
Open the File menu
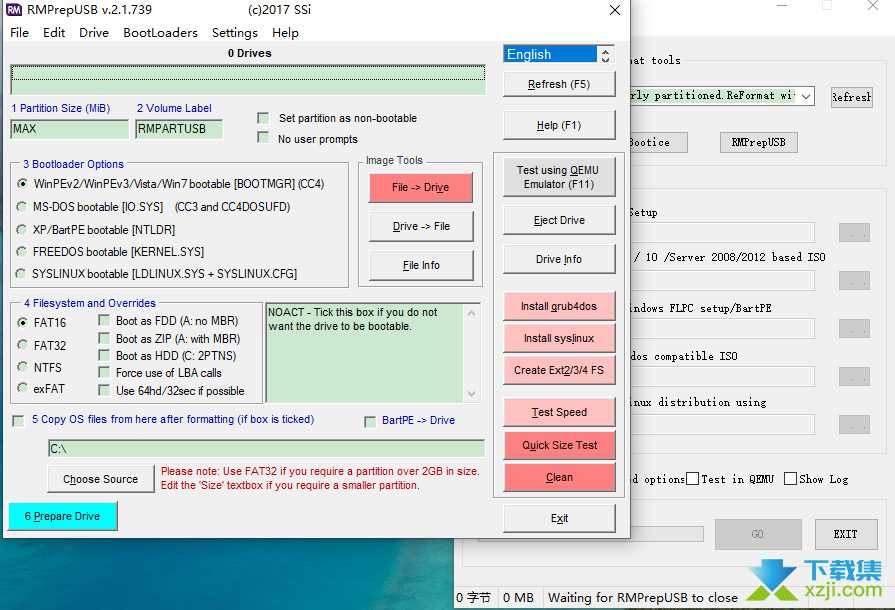point(19,33)
